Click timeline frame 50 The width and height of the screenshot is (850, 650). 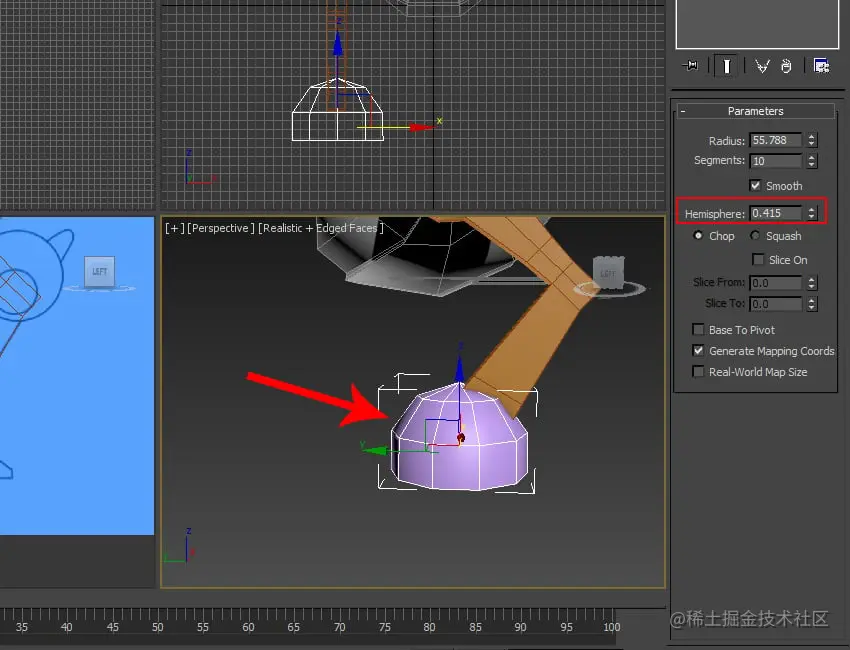pos(158,627)
